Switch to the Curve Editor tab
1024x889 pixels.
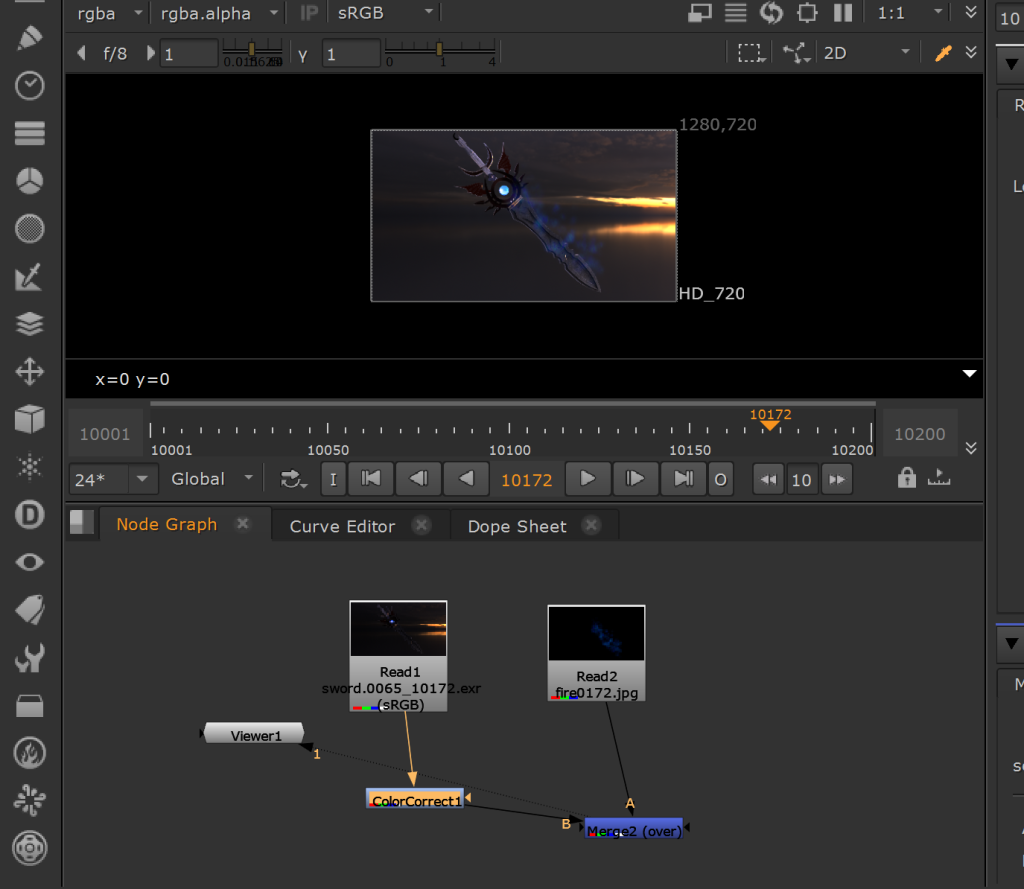coord(342,526)
